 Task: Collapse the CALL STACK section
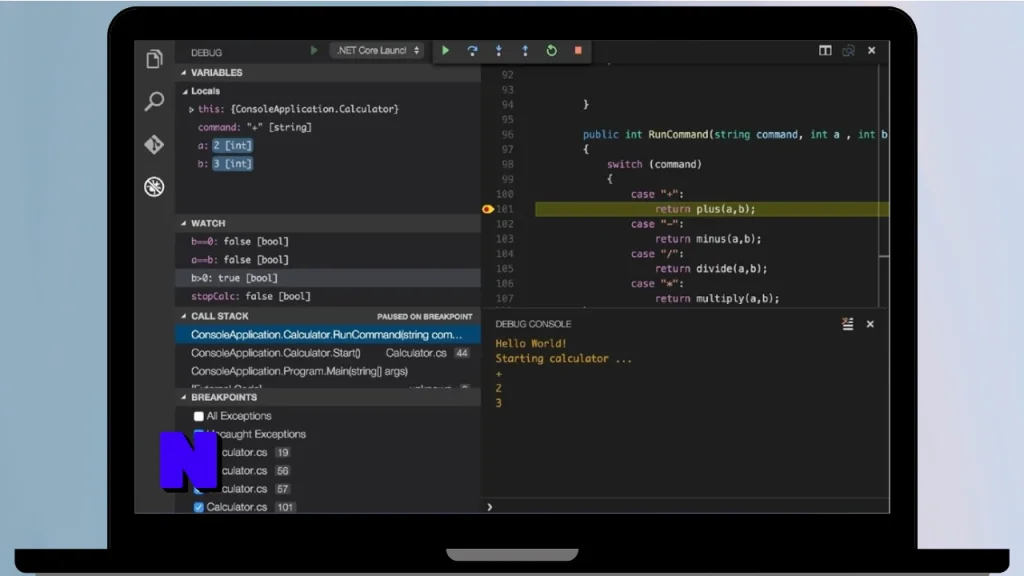click(184, 316)
